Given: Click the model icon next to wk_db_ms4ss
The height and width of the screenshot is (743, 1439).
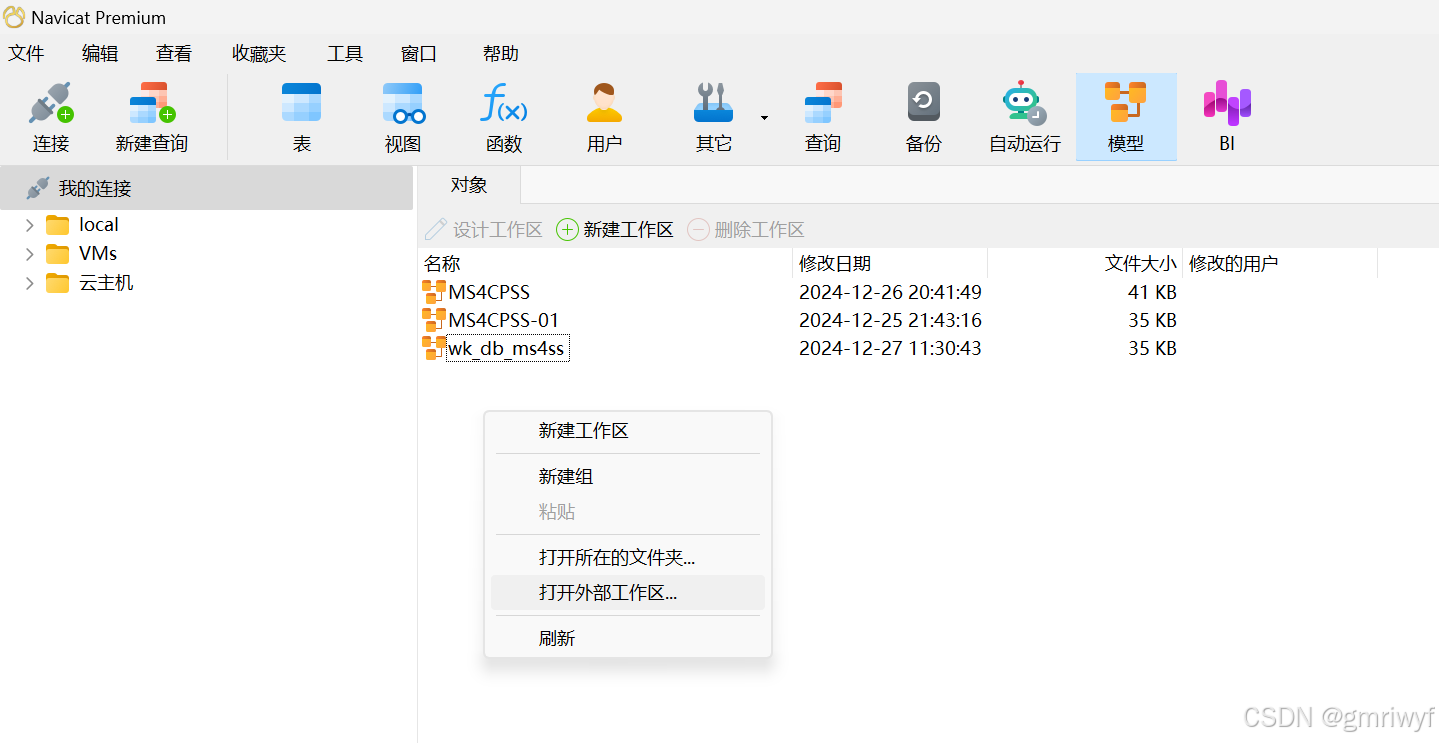Looking at the screenshot, I should 434,348.
